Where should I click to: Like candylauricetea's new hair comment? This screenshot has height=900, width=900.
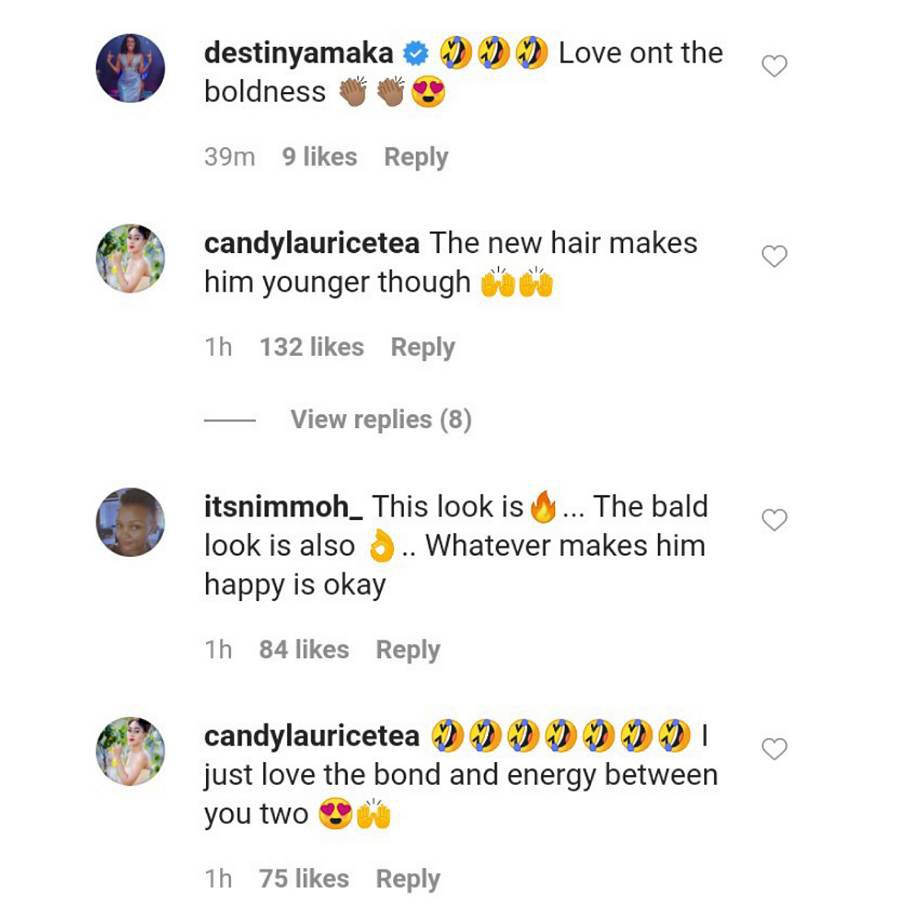775,256
